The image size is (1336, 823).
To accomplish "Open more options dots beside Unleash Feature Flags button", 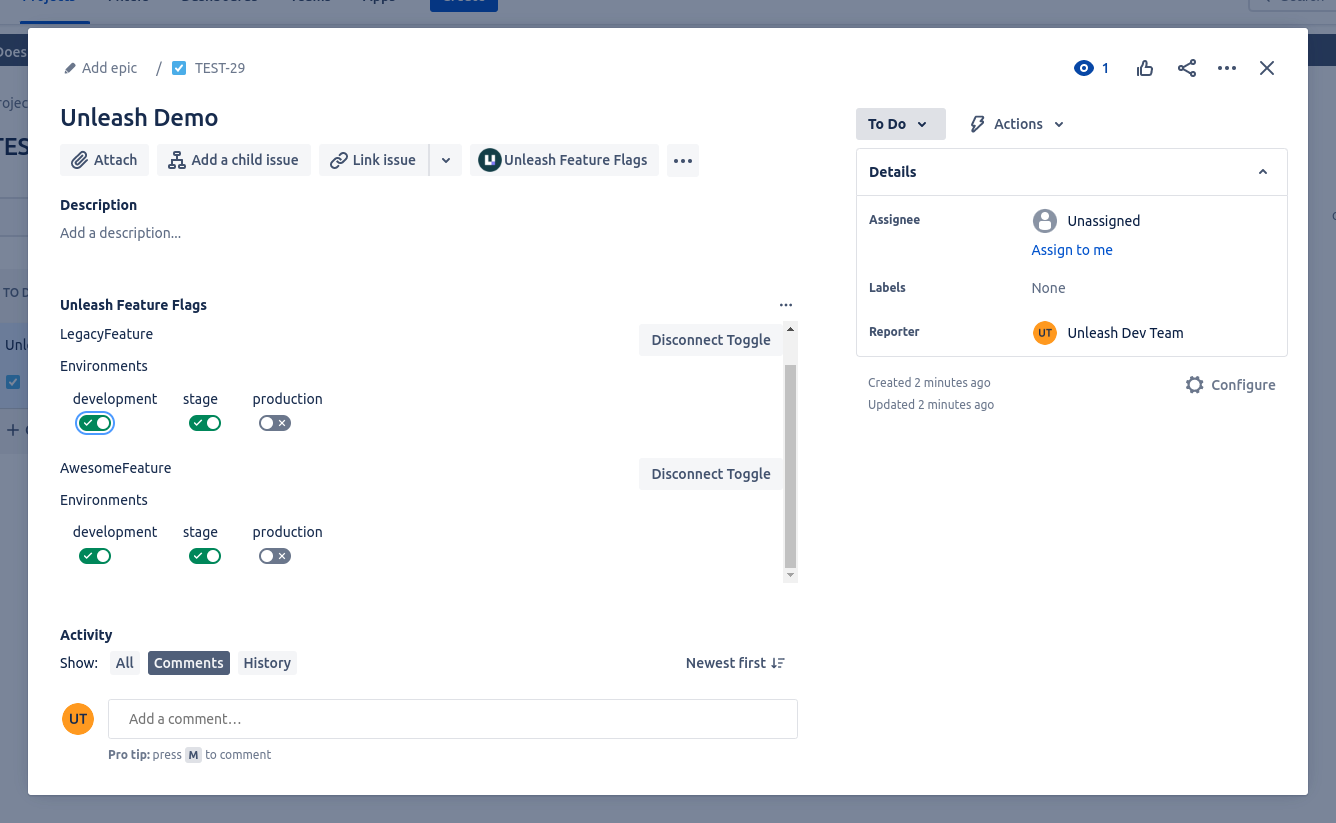I will point(683,160).
